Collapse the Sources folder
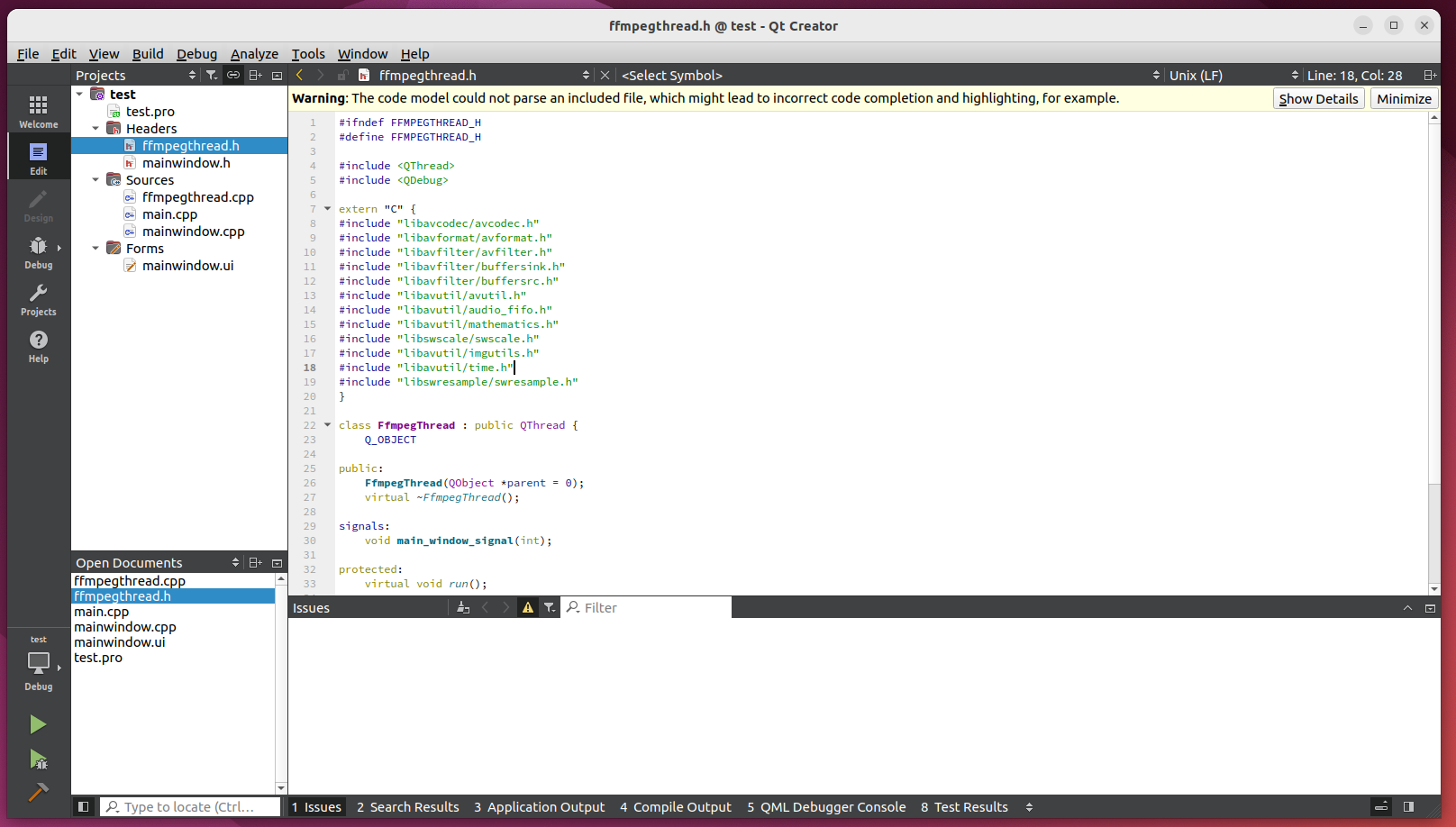This screenshot has width=1456, height=827. (96, 180)
